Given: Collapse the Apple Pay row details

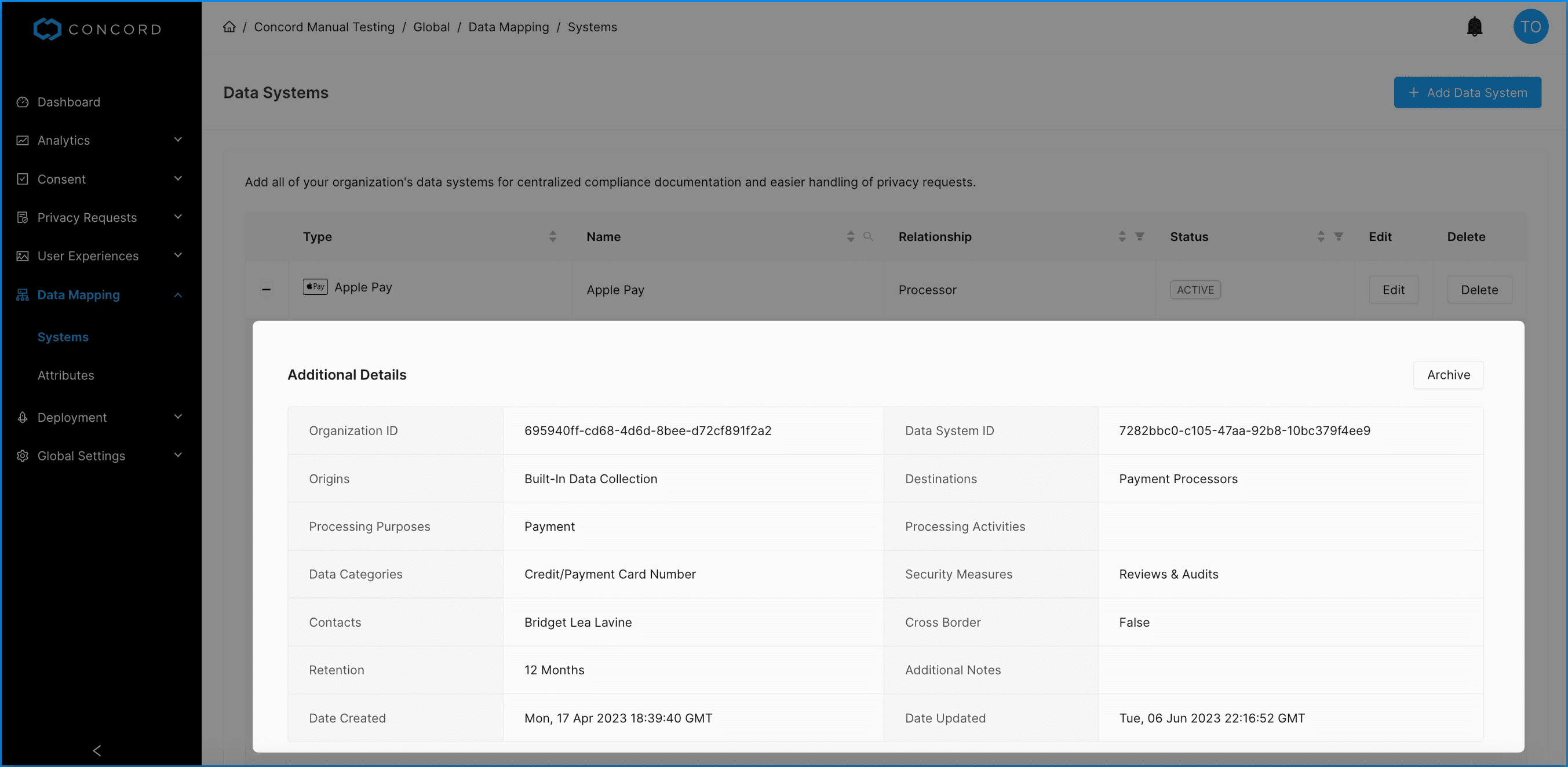Looking at the screenshot, I should [266, 290].
